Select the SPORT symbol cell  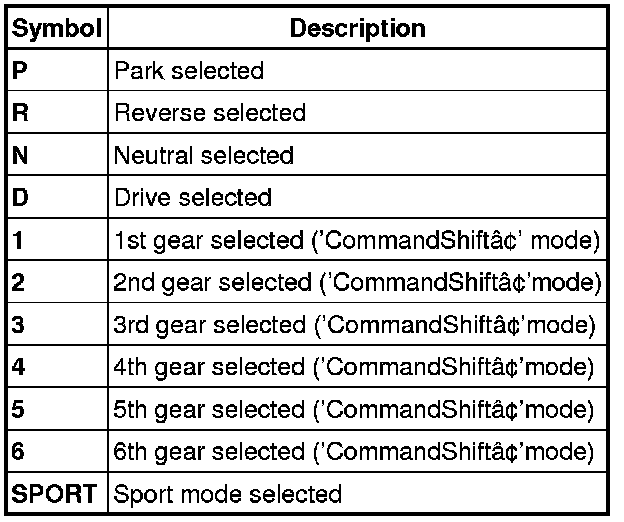(x=54, y=493)
